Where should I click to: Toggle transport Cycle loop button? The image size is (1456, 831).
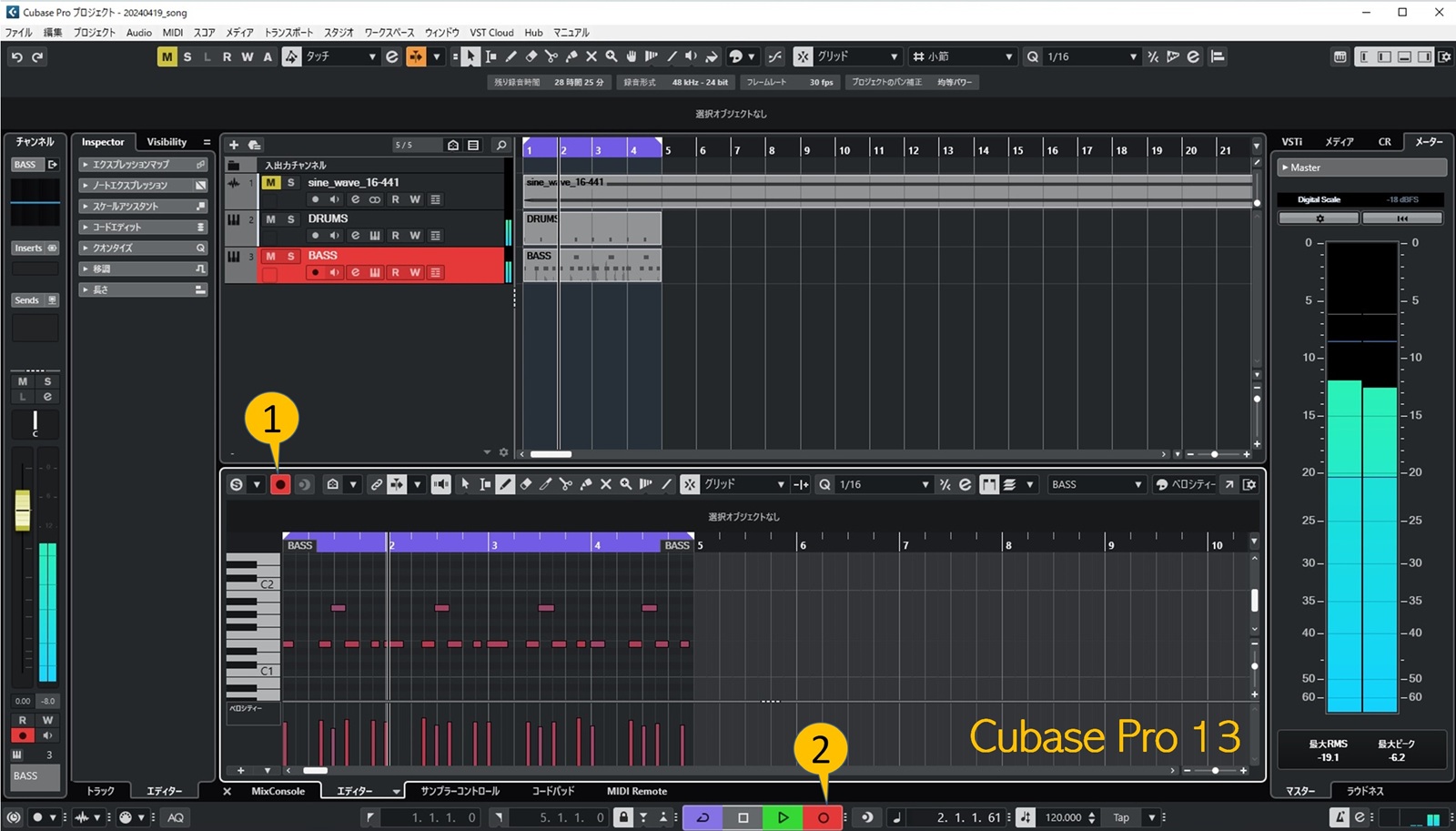pos(703,817)
